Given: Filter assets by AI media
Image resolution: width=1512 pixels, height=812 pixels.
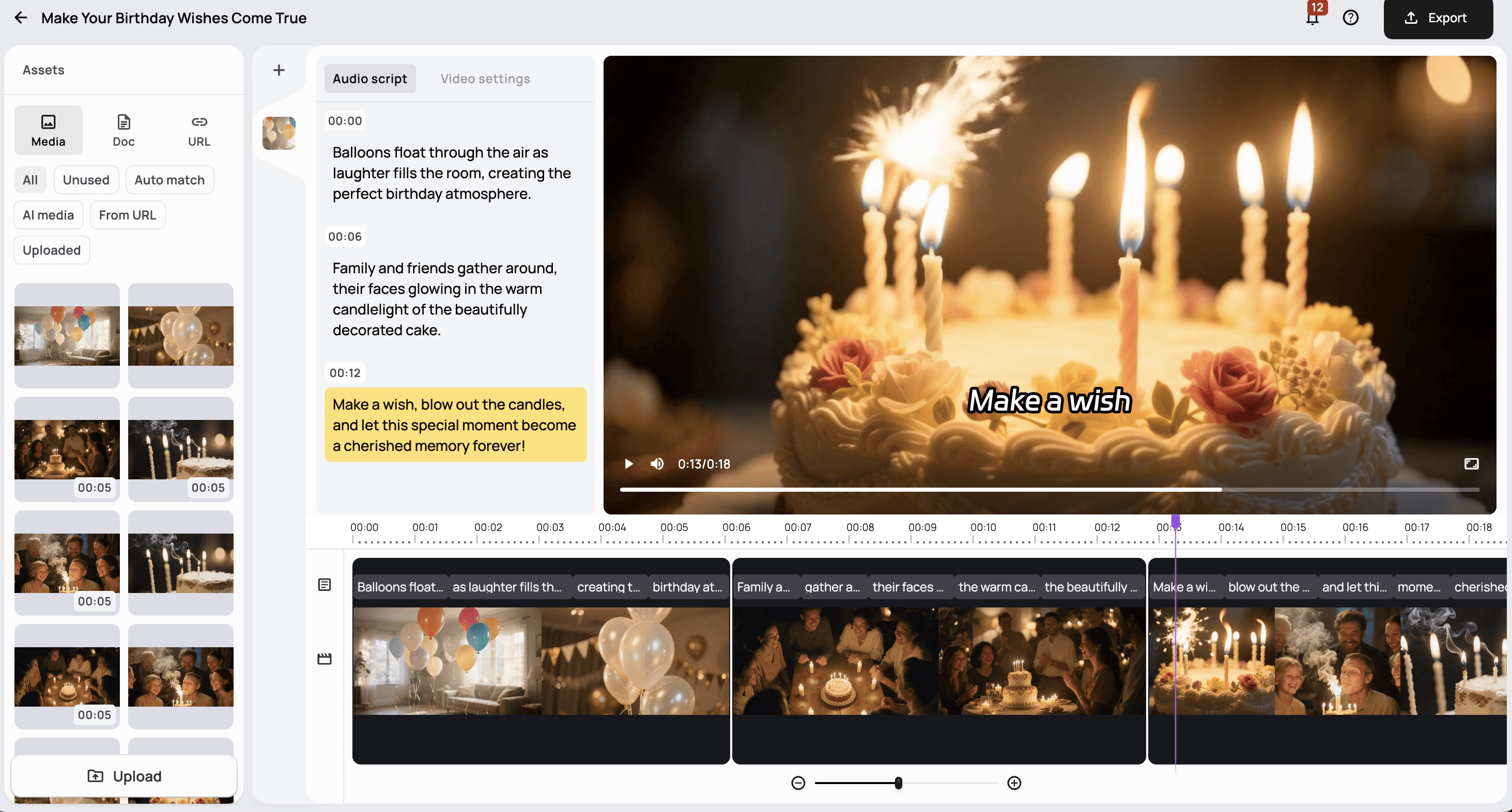Looking at the screenshot, I should 48,215.
